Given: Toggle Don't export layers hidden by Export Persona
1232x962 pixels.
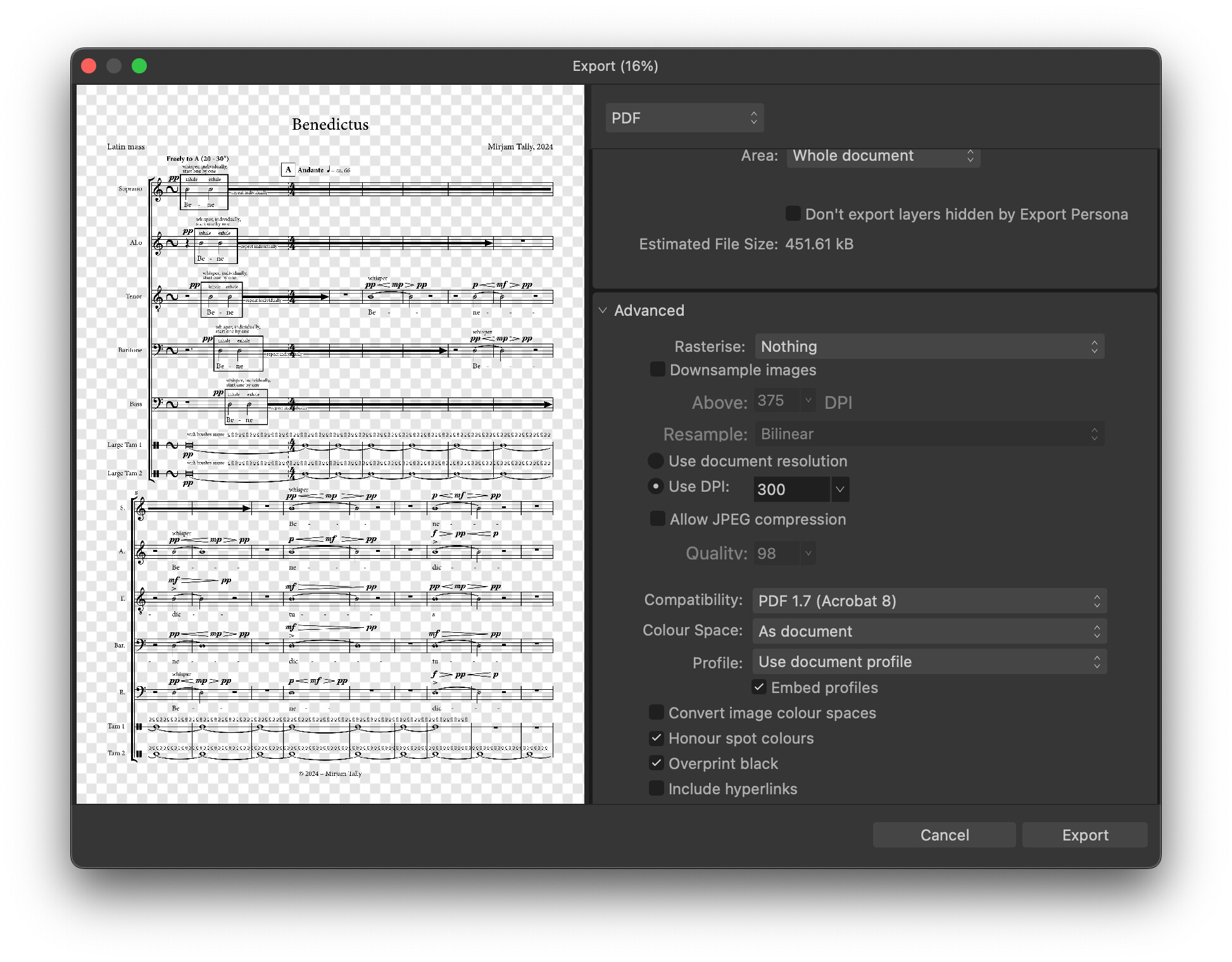Looking at the screenshot, I should [793, 214].
